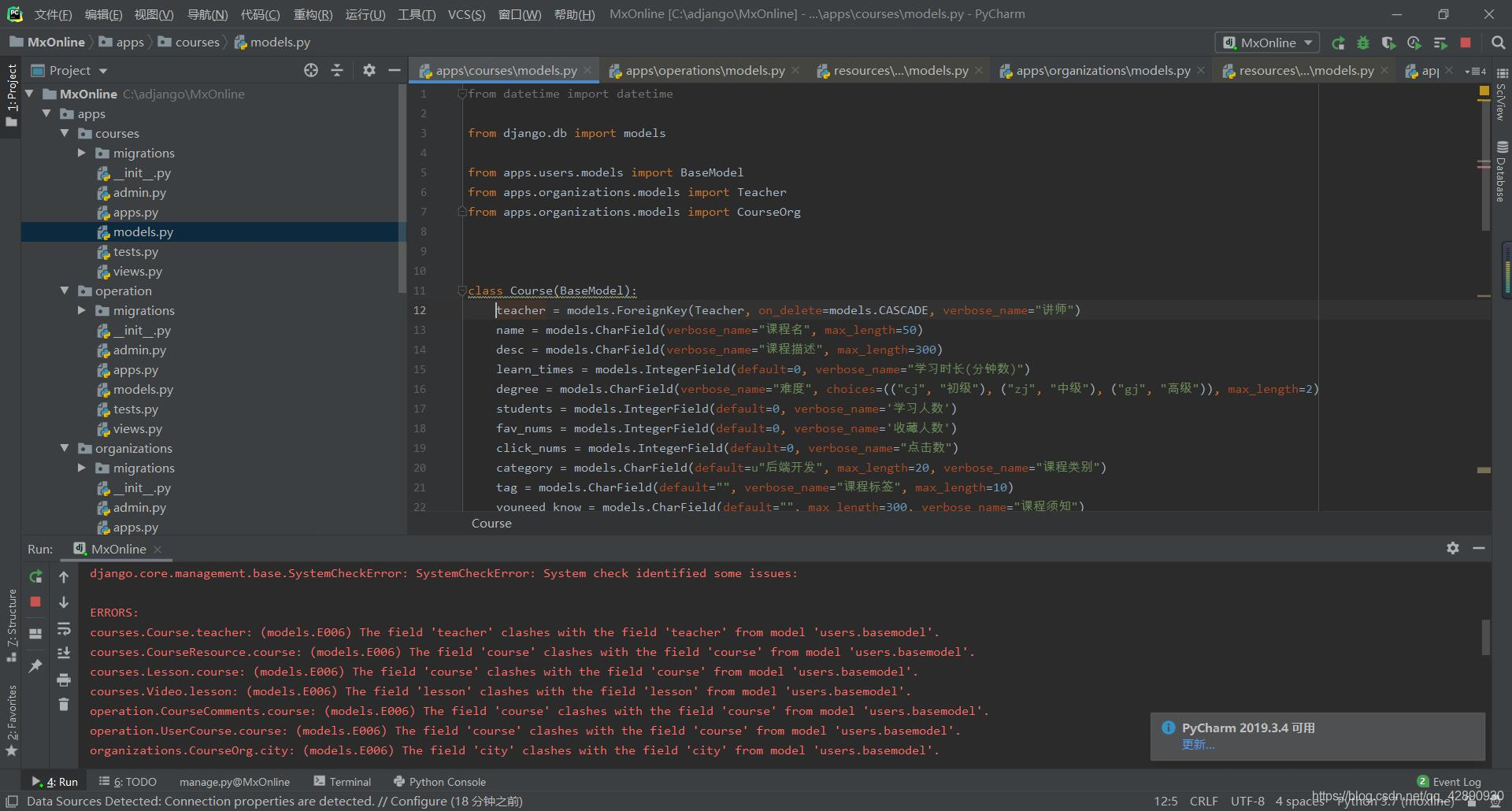
Task: Open Structure tool window on left edge
Action: (11, 626)
